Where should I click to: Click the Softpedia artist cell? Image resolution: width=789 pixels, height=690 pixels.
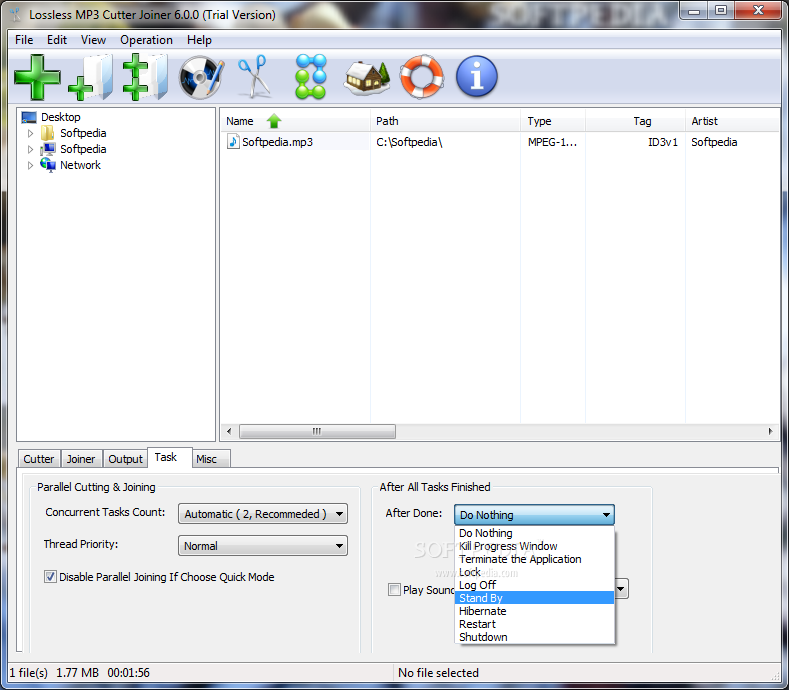[x=714, y=142]
